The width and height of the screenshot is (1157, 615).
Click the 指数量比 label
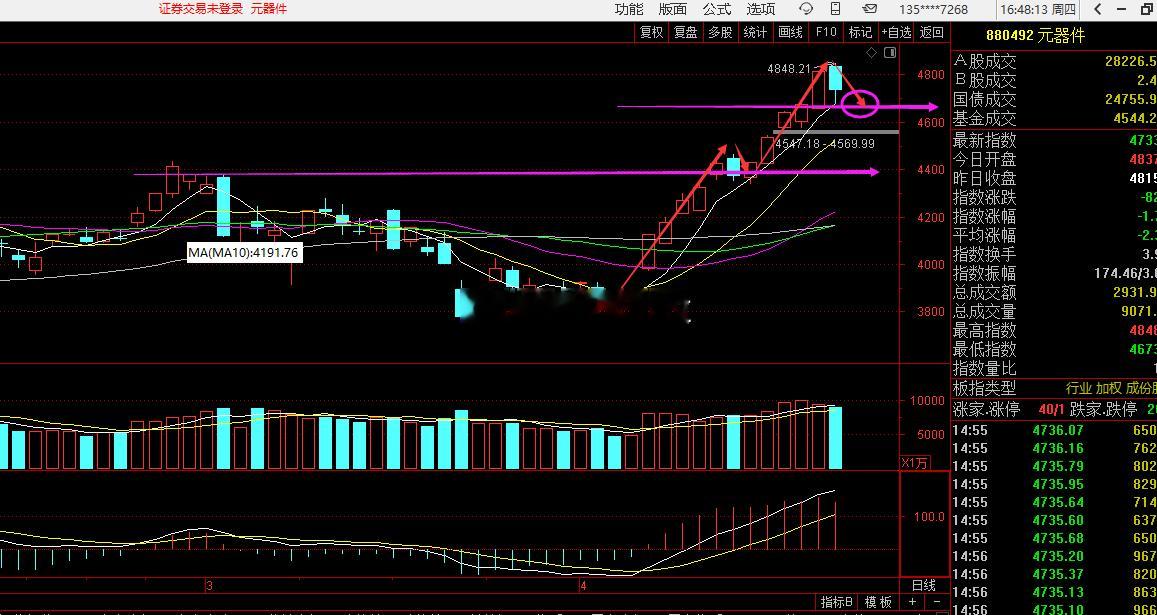pyautogui.click(x=984, y=368)
